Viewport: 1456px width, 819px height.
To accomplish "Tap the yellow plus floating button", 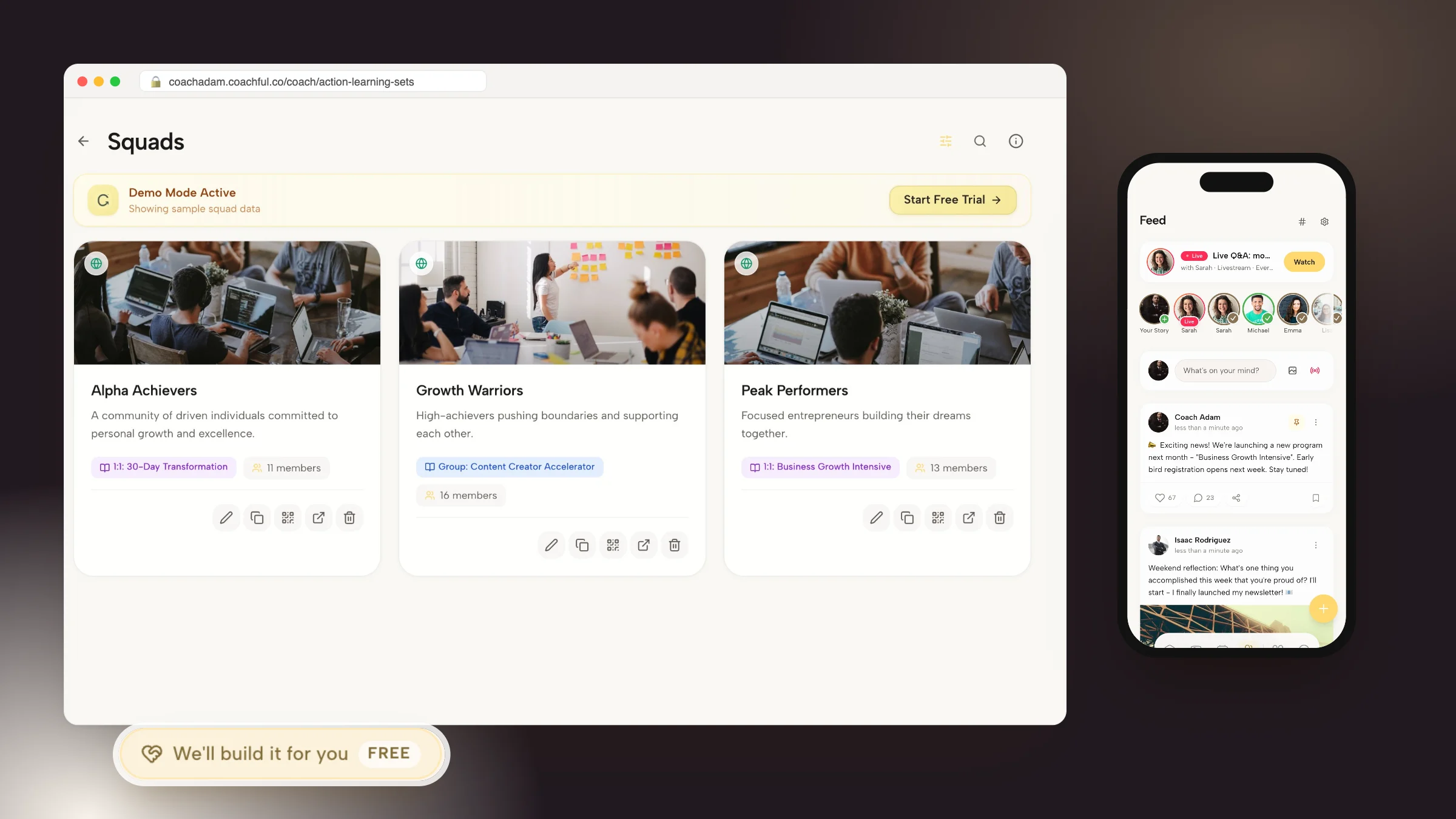I will click(1323, 608).
